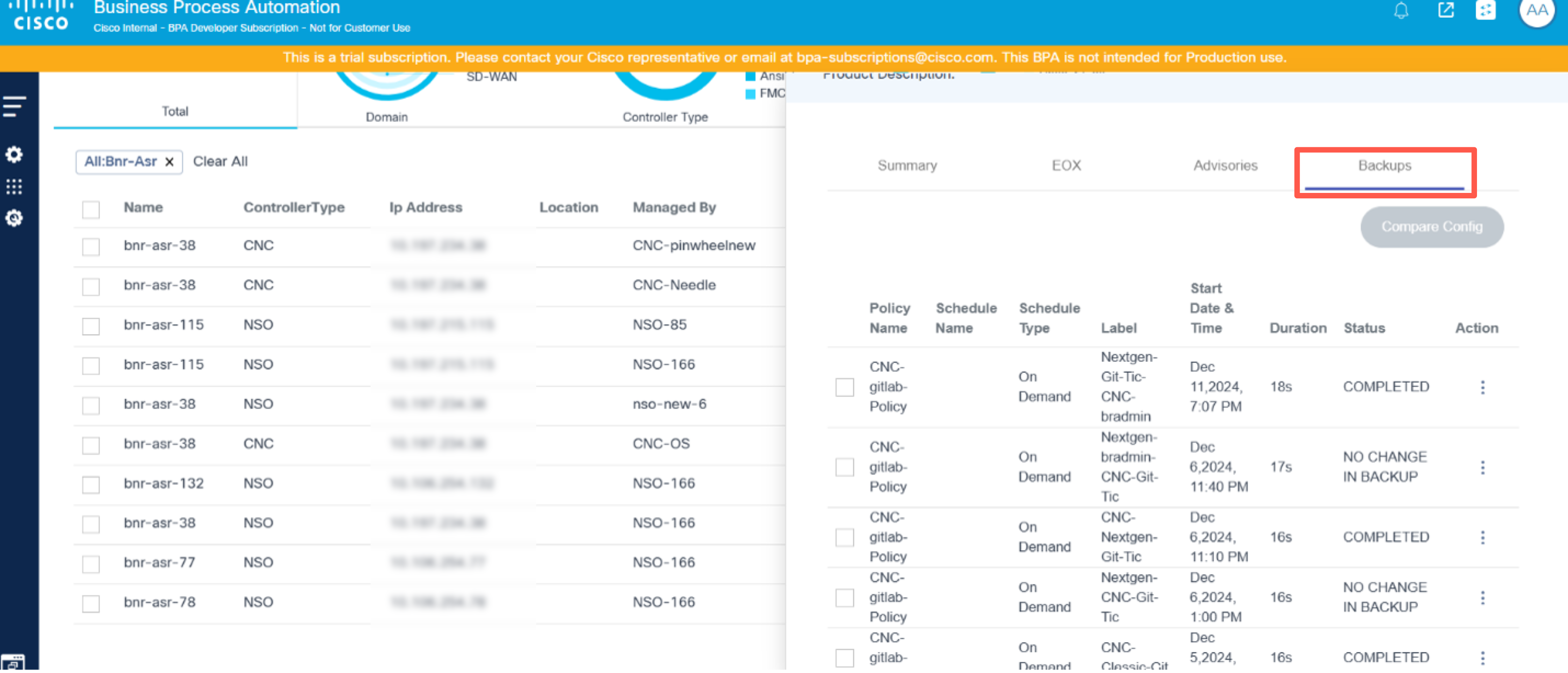Click the top gear icon in sidebar
Viewport: 1568px width, 673px height.
pyautogui.click(x=15, y=155)
